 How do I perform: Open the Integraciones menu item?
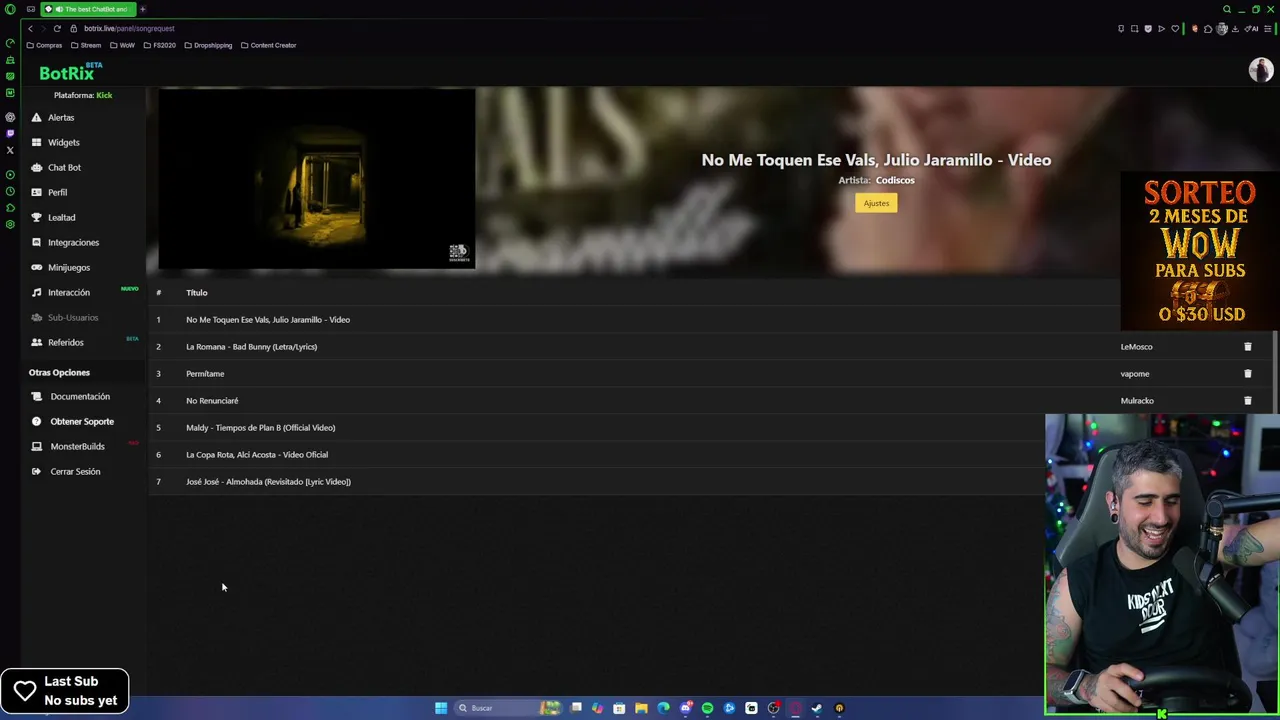pos(73,243)
